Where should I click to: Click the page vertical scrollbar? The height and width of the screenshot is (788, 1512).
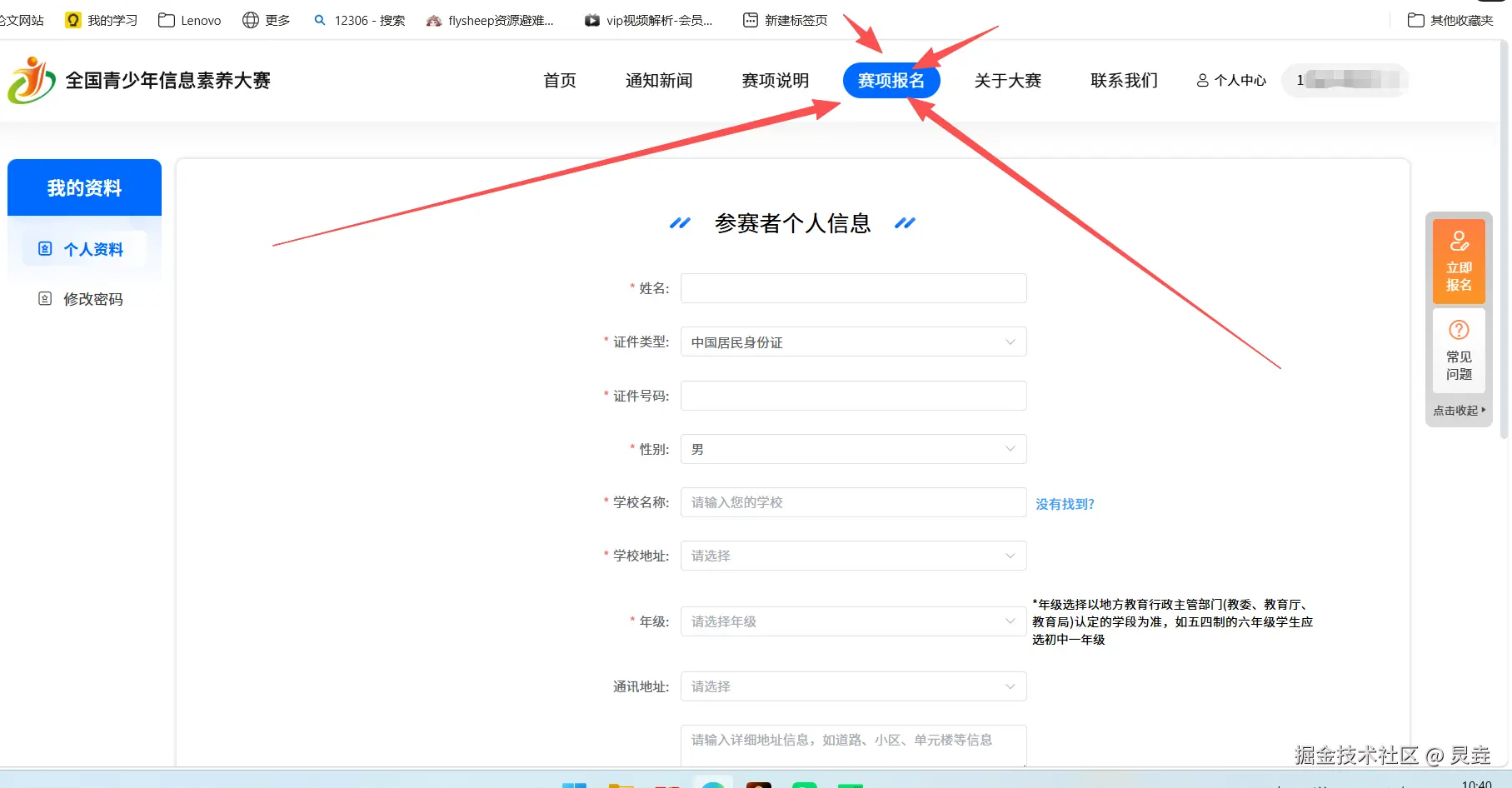(1505, 242)
